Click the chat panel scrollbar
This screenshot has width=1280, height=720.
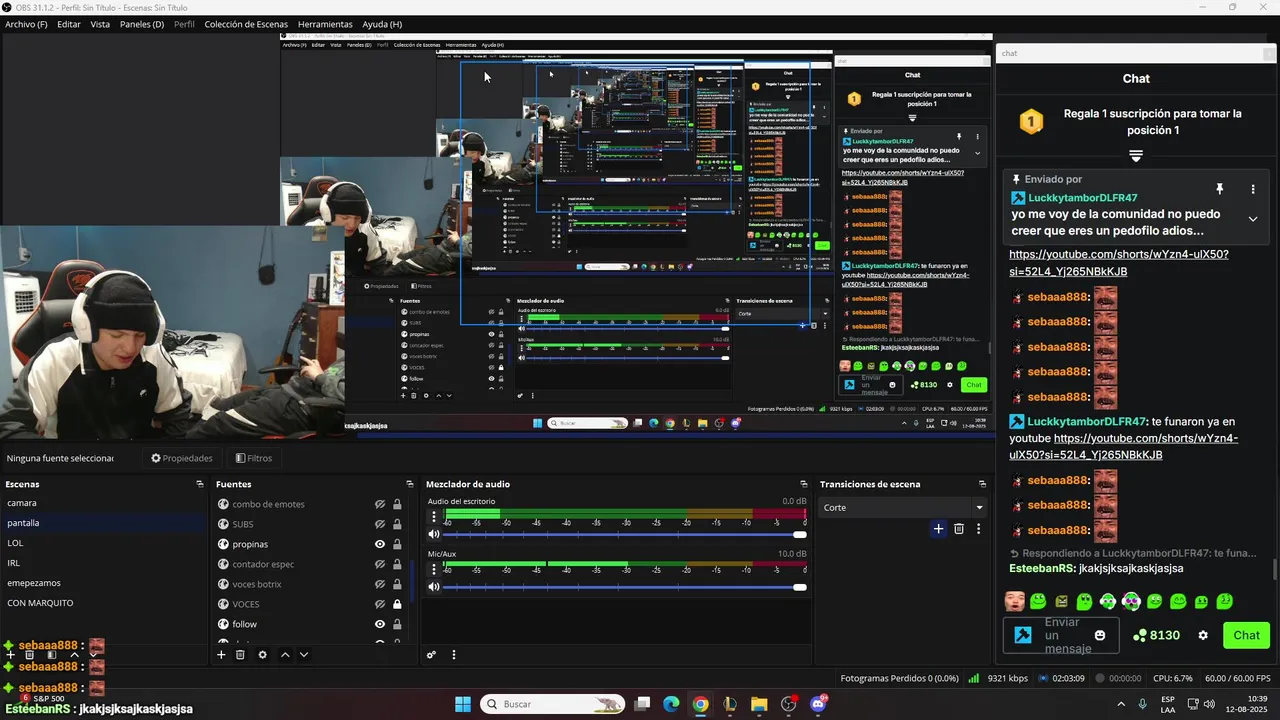click(1274, 569)
